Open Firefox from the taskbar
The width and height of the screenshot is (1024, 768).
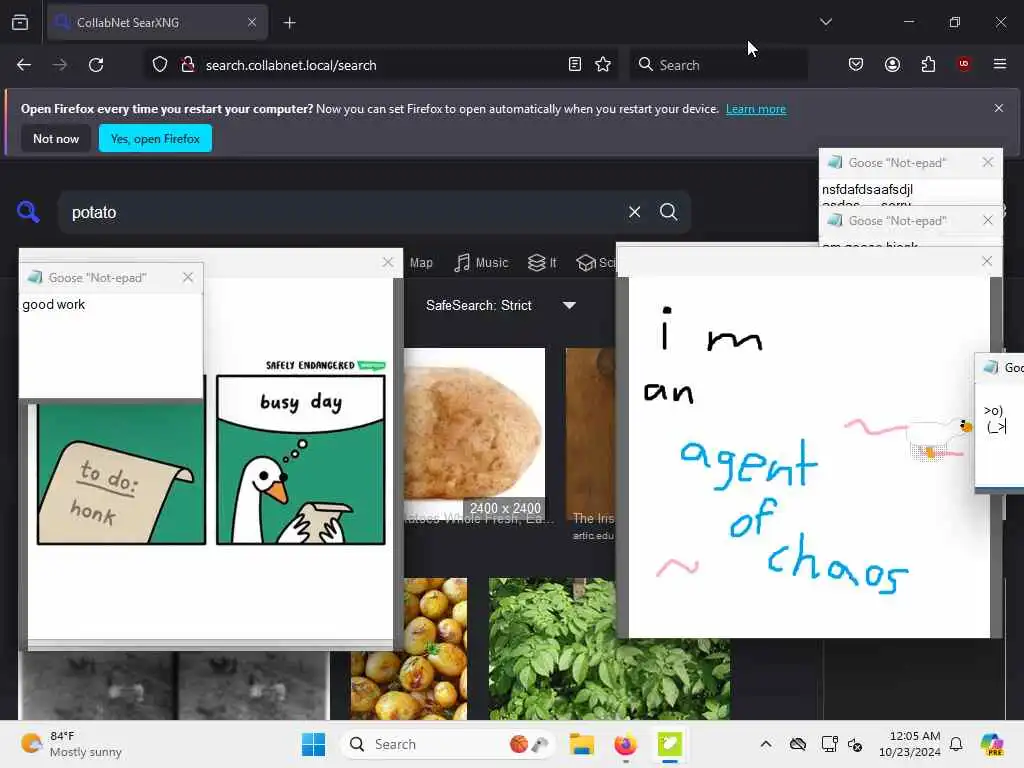(x=625, y=744)
